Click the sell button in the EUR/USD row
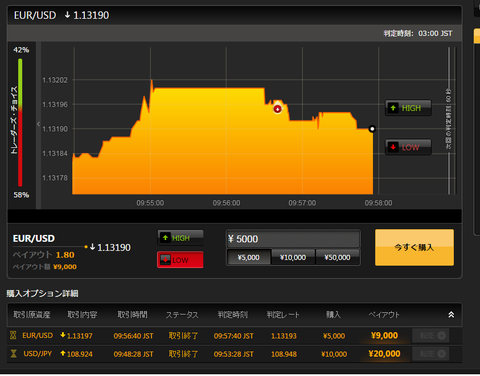Screen dimensions: 480x376 431,336
